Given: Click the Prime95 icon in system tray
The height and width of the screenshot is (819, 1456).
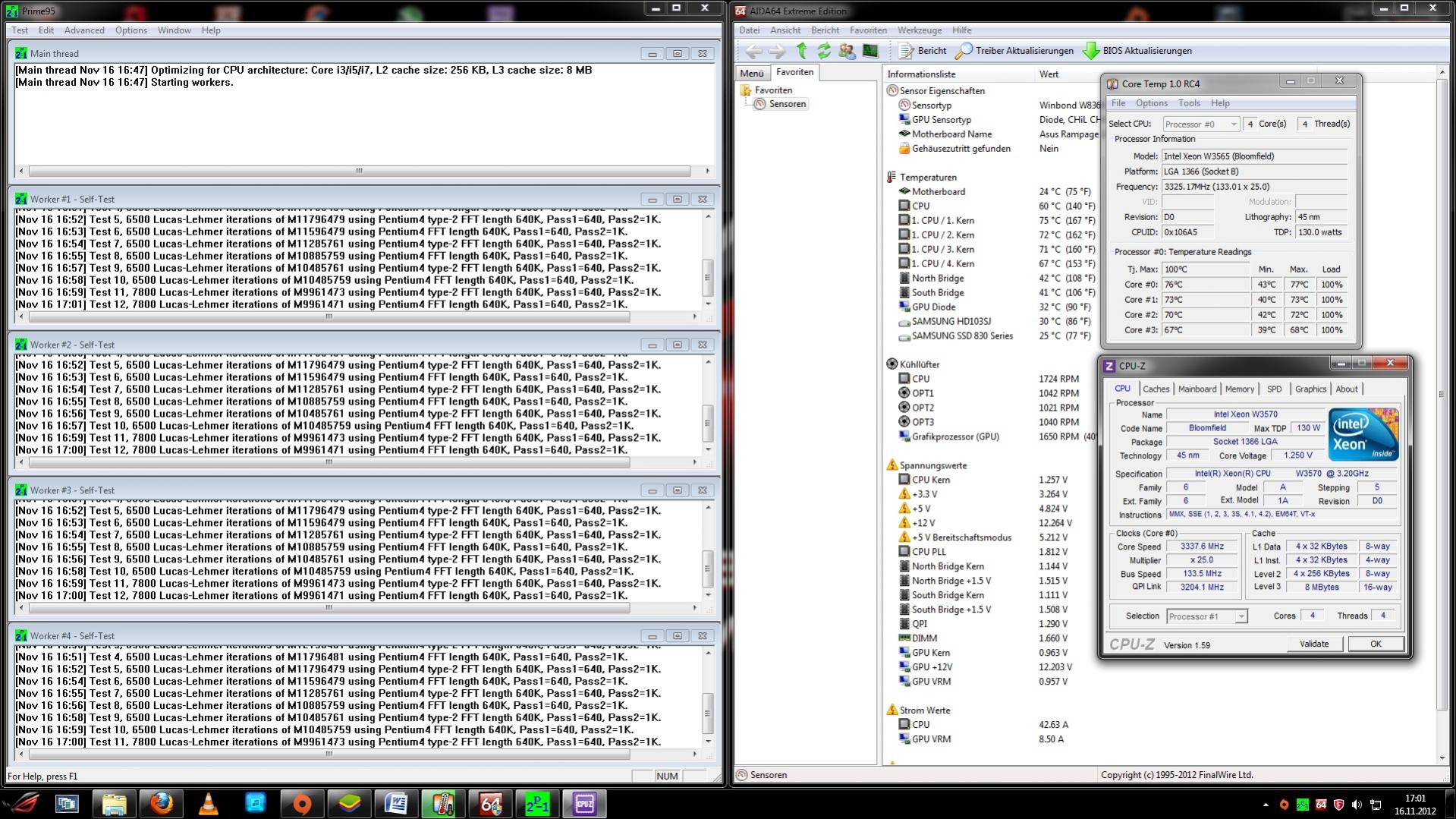Looking at the screenshot, I should coord(1302,805).
